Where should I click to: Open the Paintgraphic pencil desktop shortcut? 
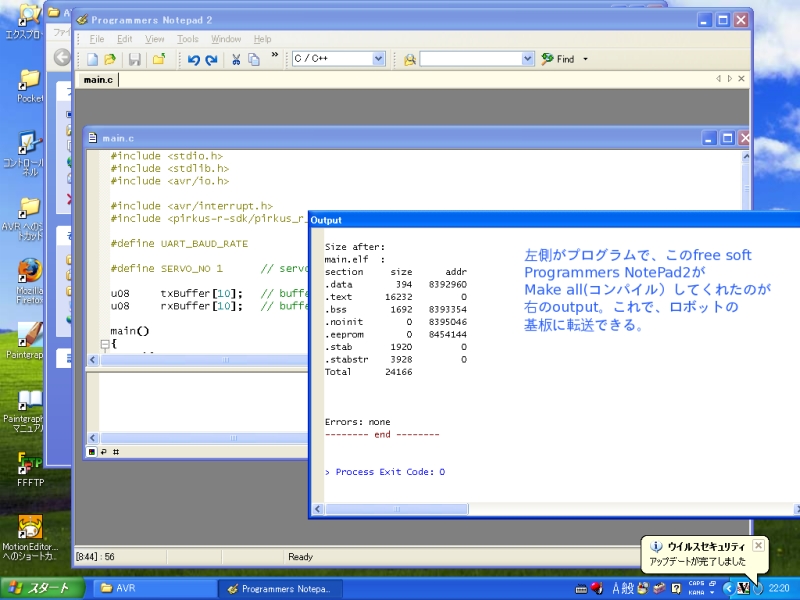pyautogui.click(x=25, y=340)
